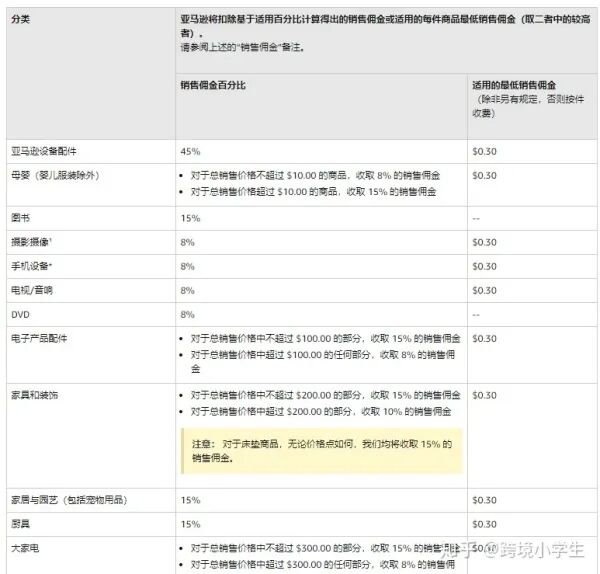Click the bullet about $200.00 portion at 15%
Screen dimensions: 600x574
326,395
